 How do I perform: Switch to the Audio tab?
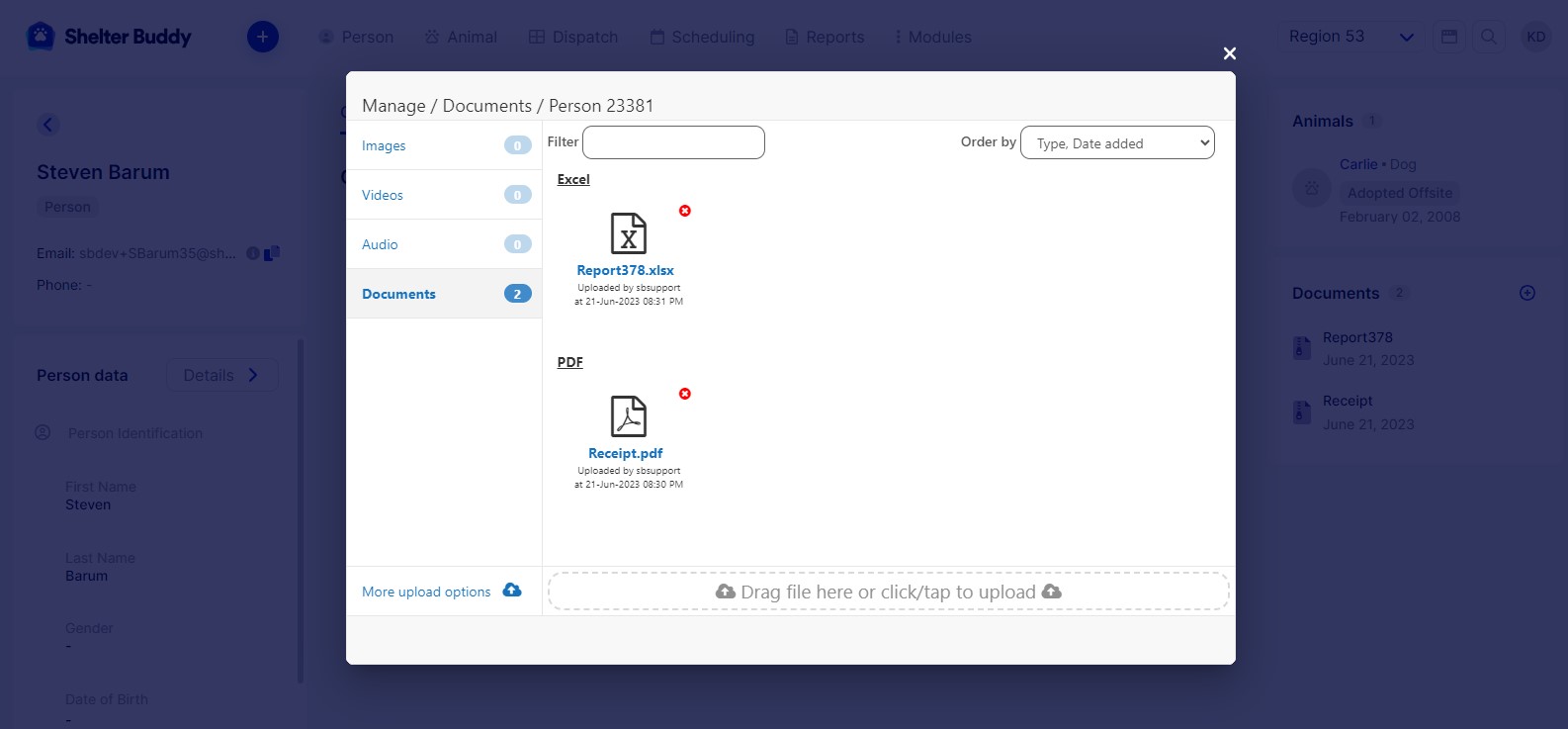[444, 244]
